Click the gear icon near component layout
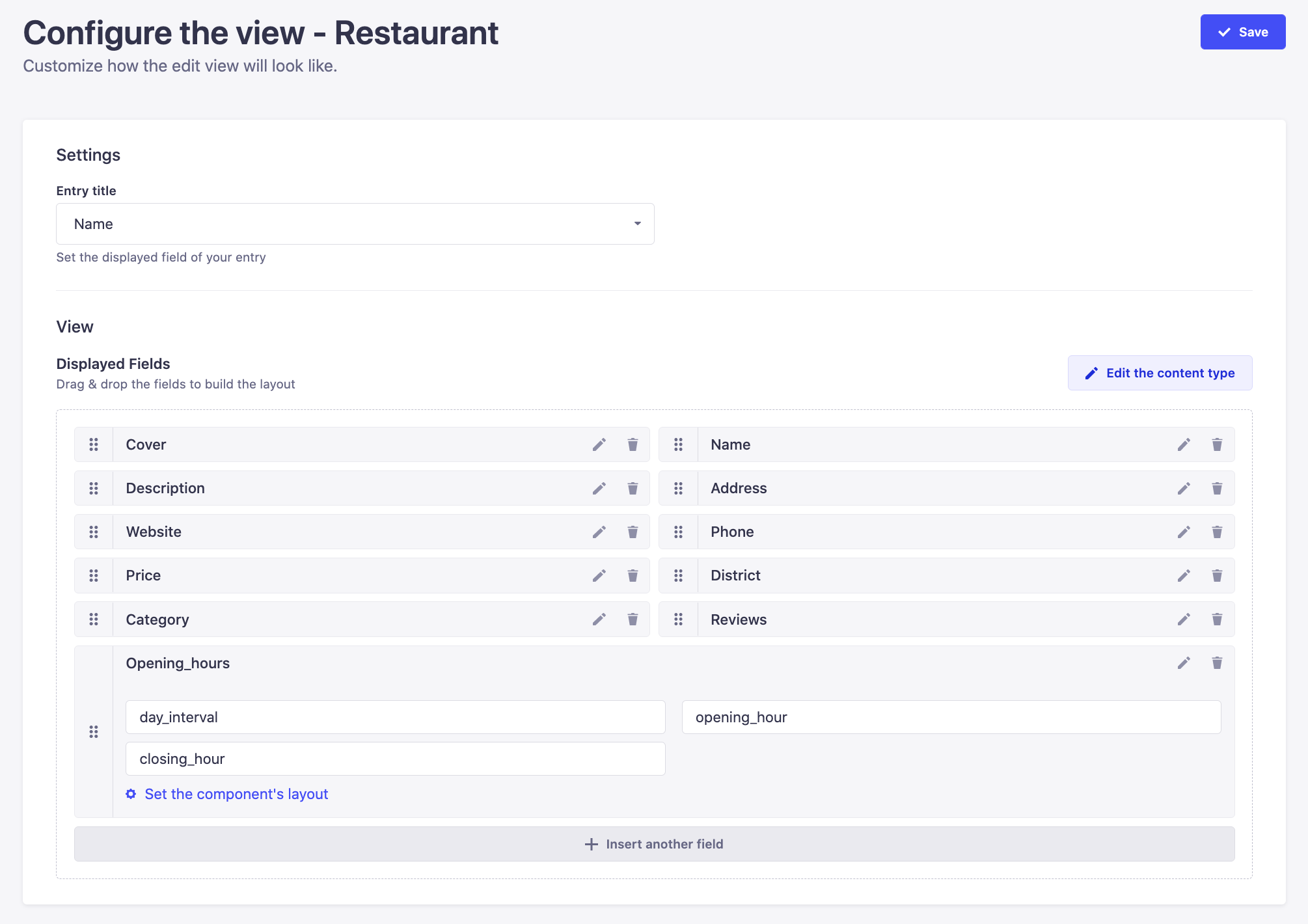The width and height of the screenshot is (1308, 924). pyautogui.click(x=131, y=794)
